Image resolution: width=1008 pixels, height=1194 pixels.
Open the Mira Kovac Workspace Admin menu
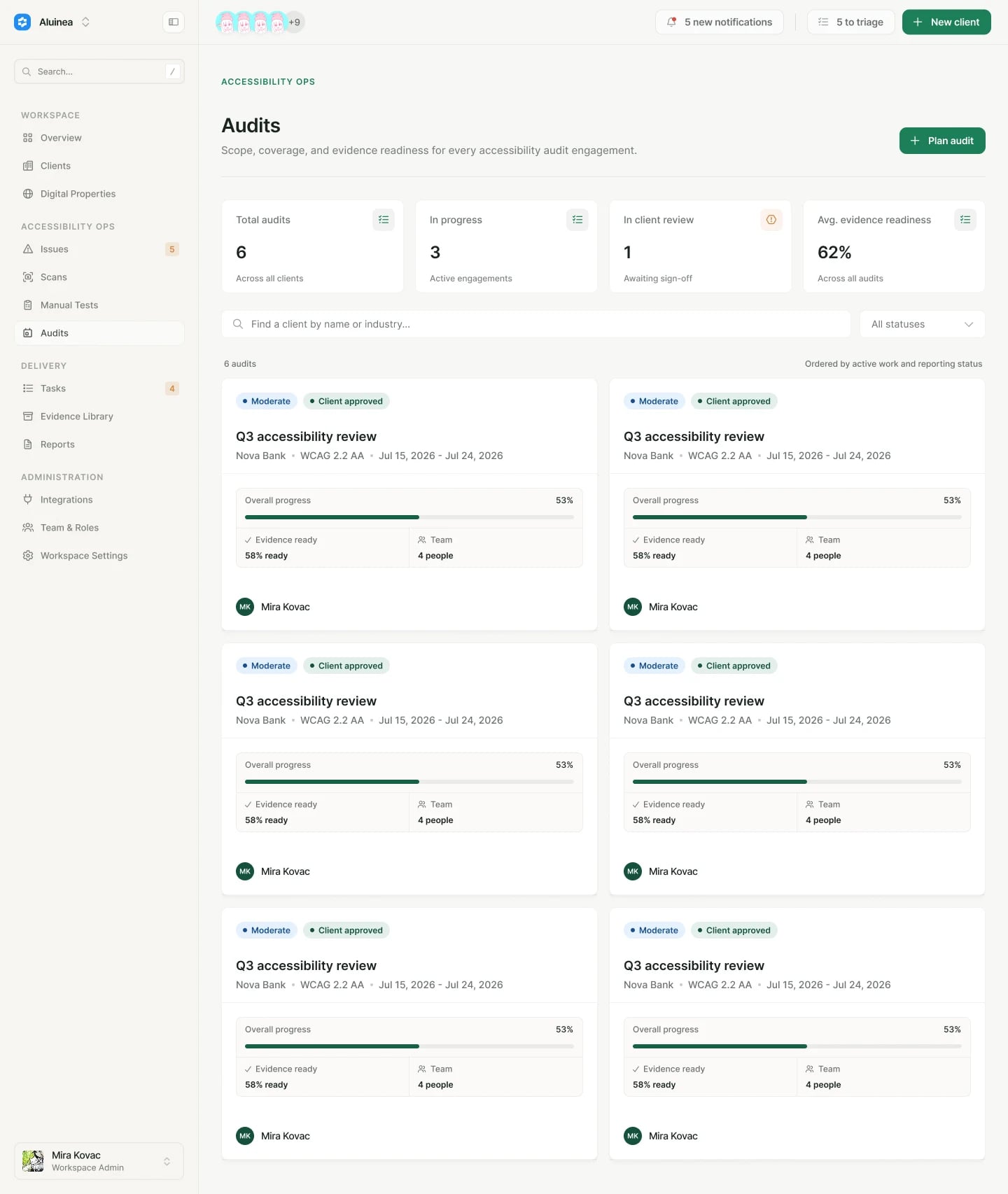(x=99, y=1161)
